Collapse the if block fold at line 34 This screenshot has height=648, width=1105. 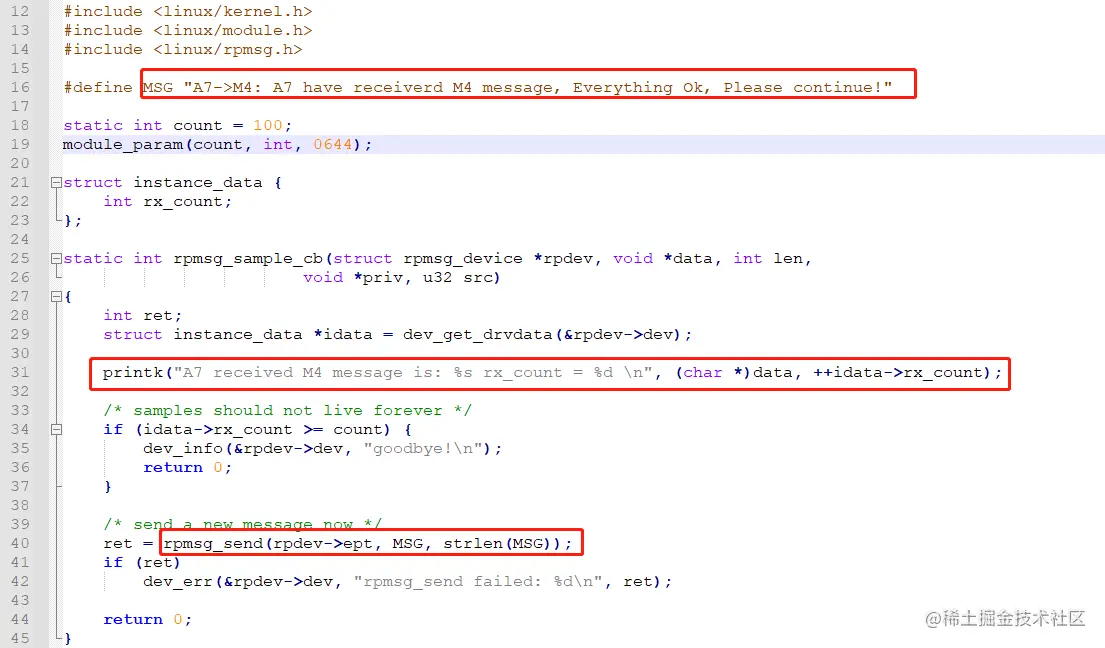point(56,430)
